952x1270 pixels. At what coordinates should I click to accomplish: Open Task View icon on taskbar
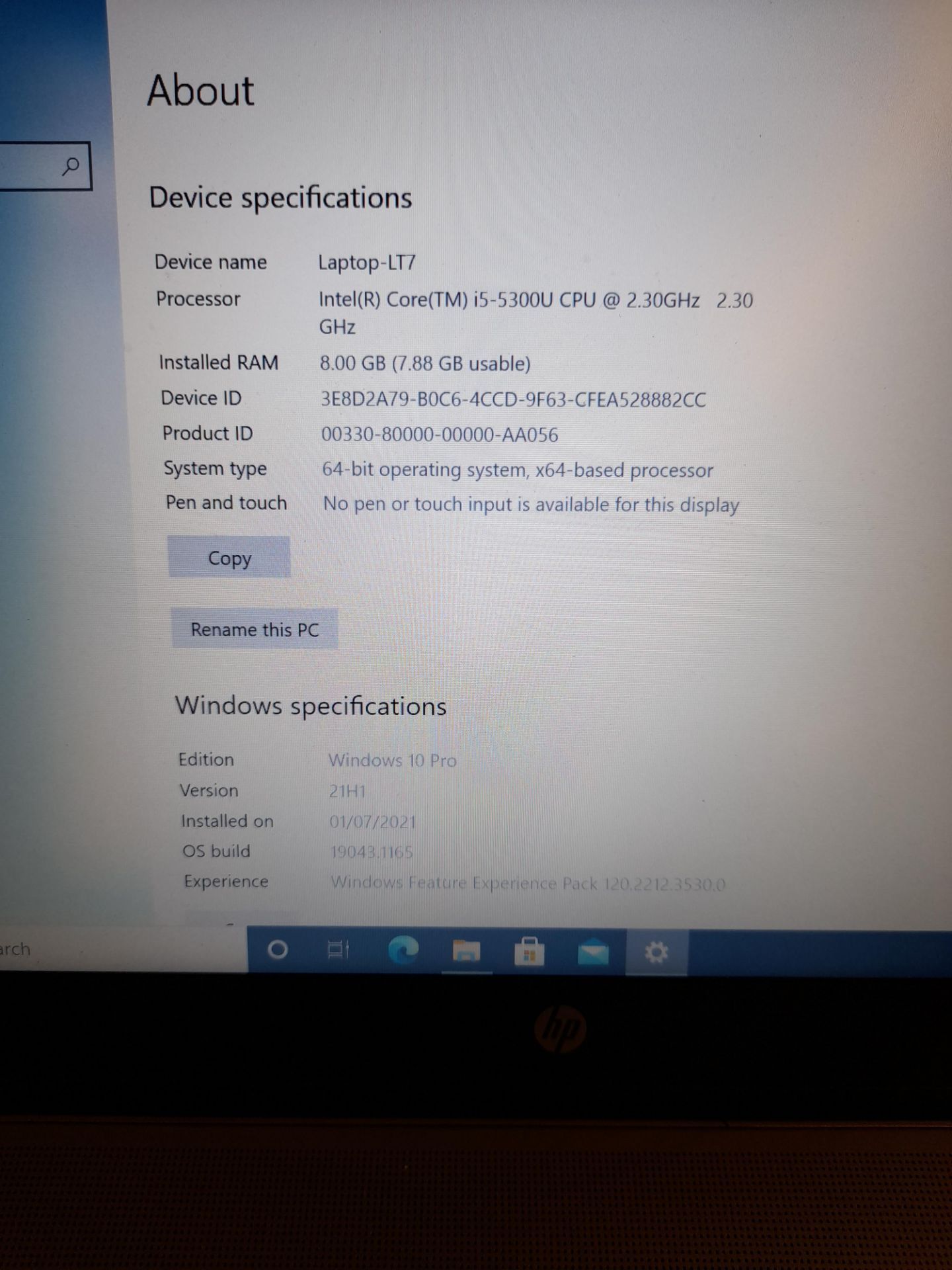pyautogui.click(x=338, y=951)
